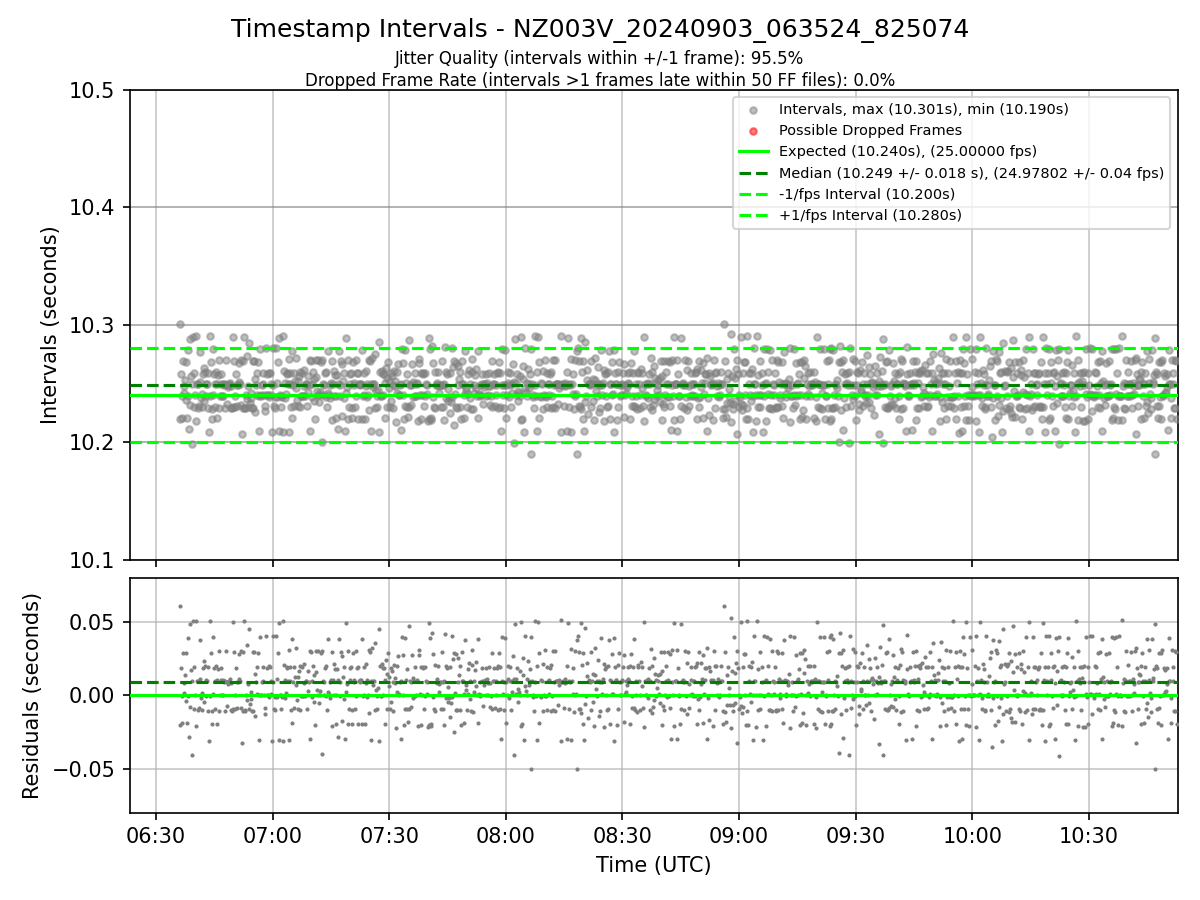
Task: Click the solid green Expected legend line
Action: coord(754,151)
